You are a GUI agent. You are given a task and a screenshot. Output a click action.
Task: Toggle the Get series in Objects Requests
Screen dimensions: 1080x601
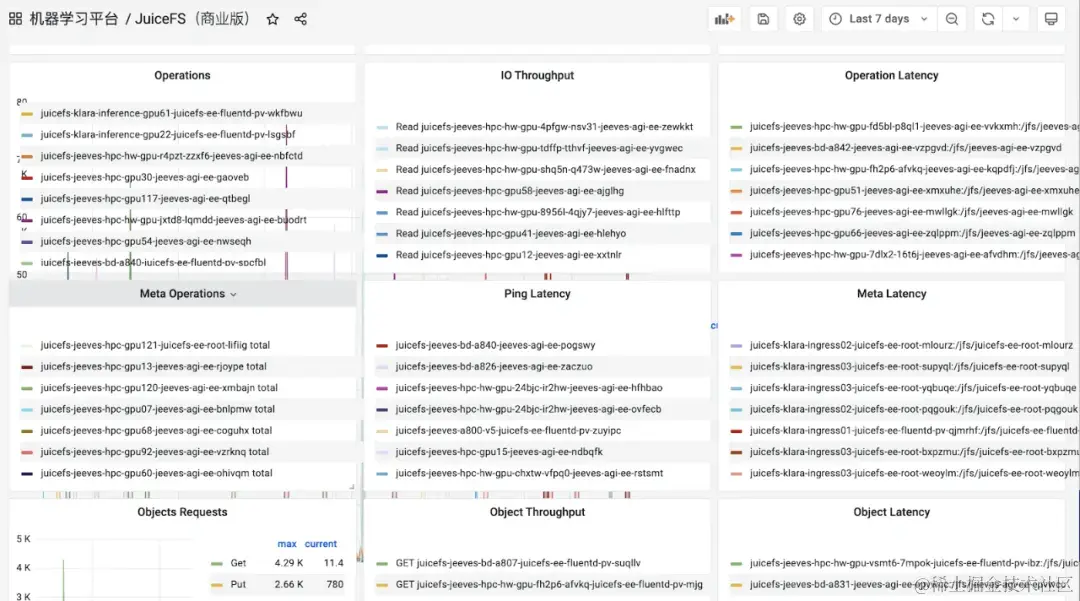238,563
